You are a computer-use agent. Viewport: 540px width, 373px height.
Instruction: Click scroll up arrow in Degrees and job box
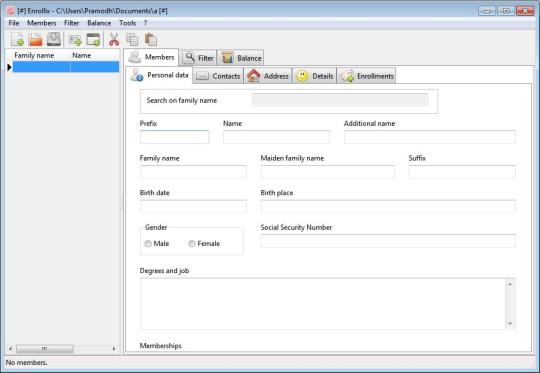tap(510, 284)
